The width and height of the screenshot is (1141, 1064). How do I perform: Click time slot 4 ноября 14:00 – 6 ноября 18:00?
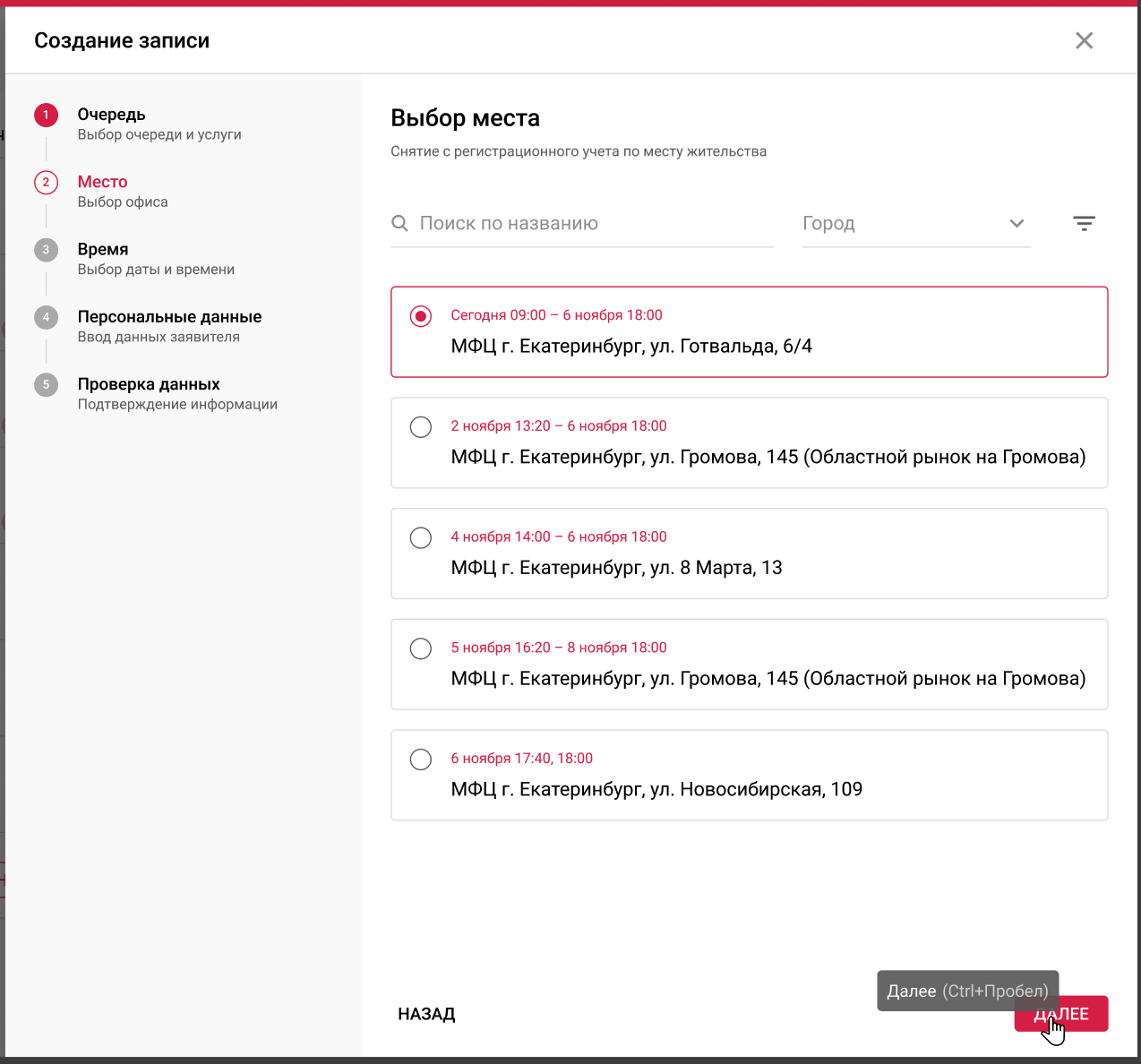click(559, 536)
